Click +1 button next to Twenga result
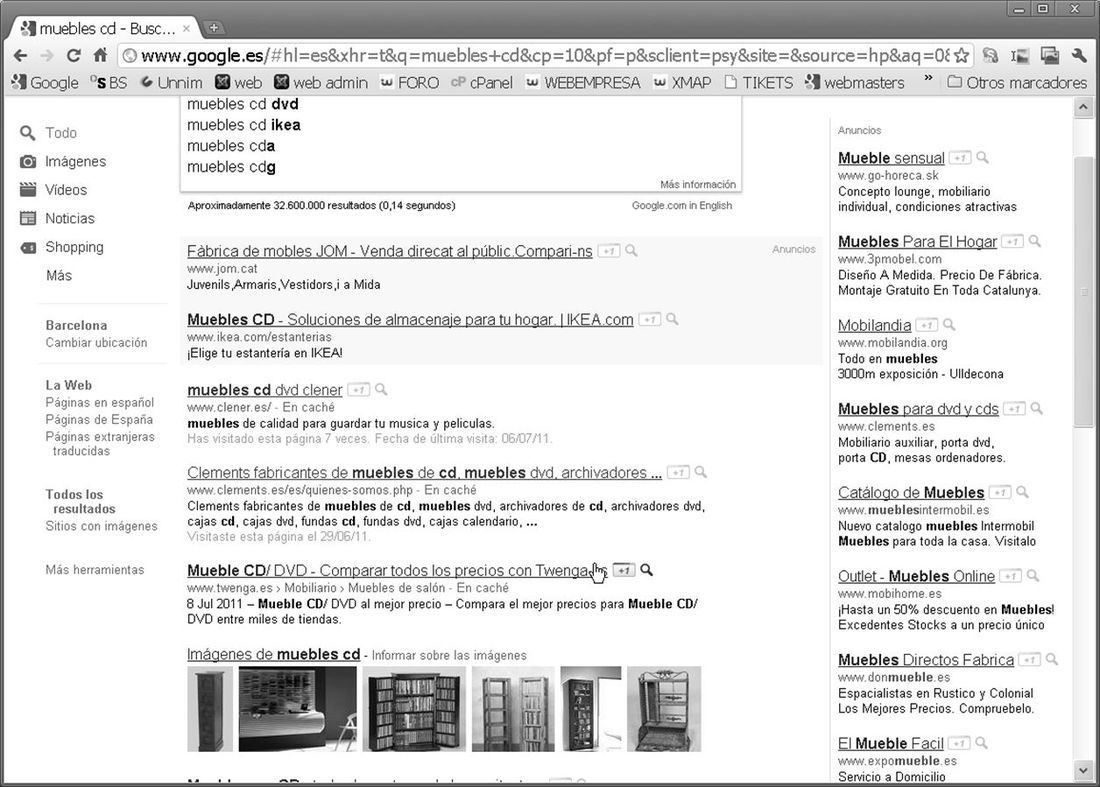The height and width of the screenshot is (787, 1100). pyautogui.click(x=624, y=570)
